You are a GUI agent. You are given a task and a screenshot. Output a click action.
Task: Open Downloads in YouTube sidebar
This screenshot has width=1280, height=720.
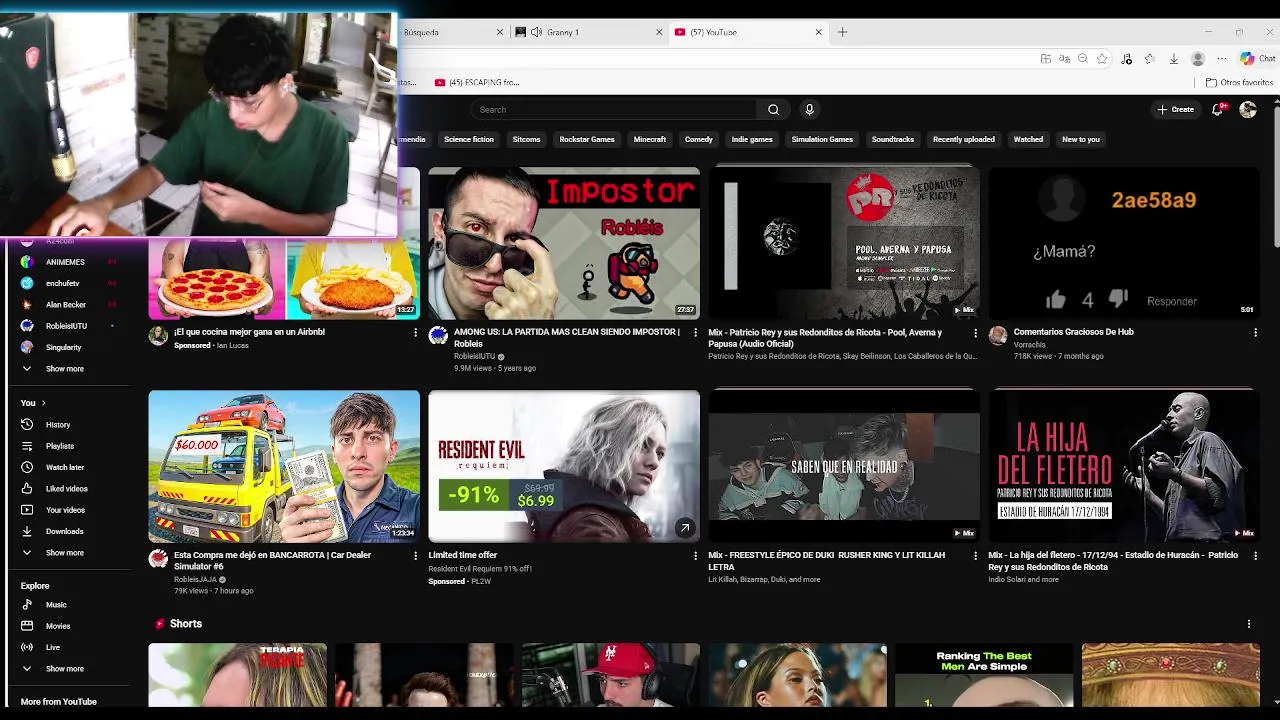pyautogui.click(x=66, y=531)
